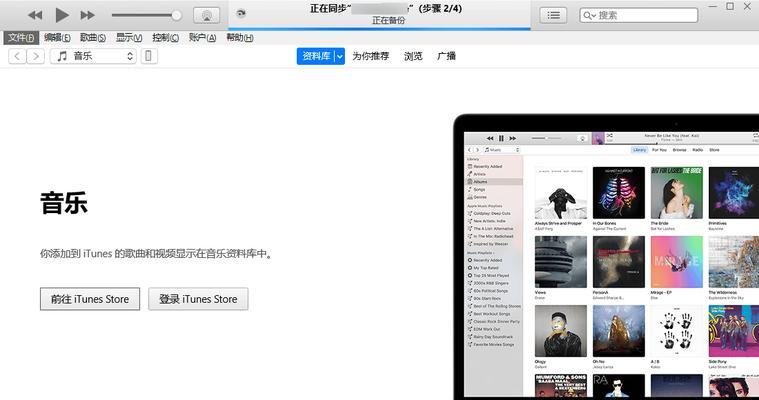The image size is (759, 400).
Task: Open the 歌曲(S) menu
Action: [x=92, y=37]
